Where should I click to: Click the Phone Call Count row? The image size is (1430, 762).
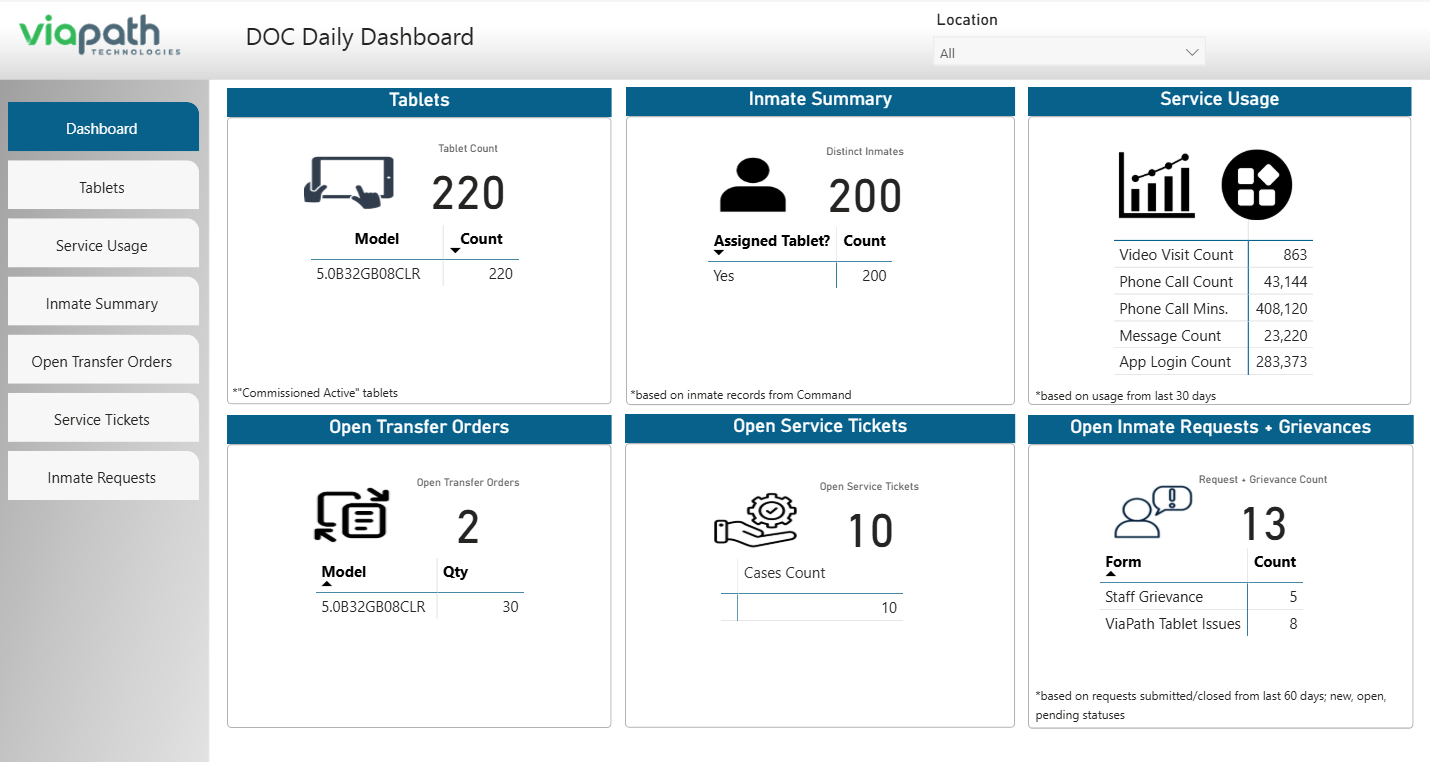(1176, 282)
